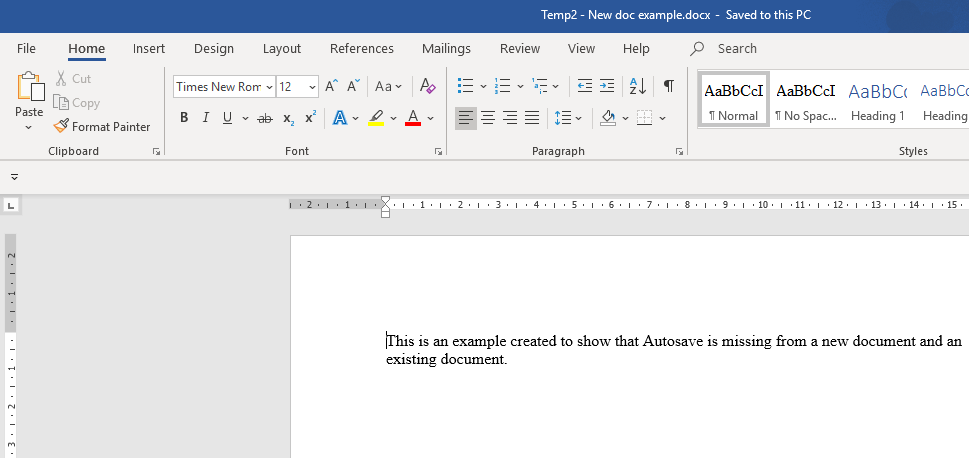Customize Quick Access Toolbar arrow
This screenshot has width=969, height=458.
click(14, 177)
